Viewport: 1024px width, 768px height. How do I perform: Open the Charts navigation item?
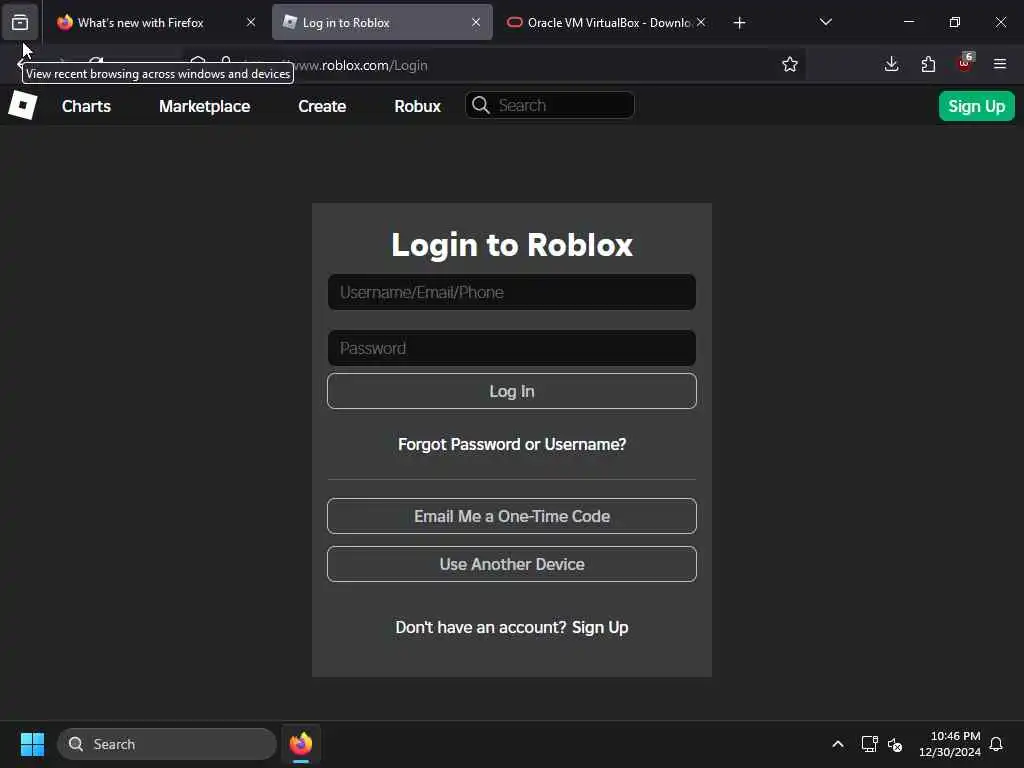pos(86,106)
